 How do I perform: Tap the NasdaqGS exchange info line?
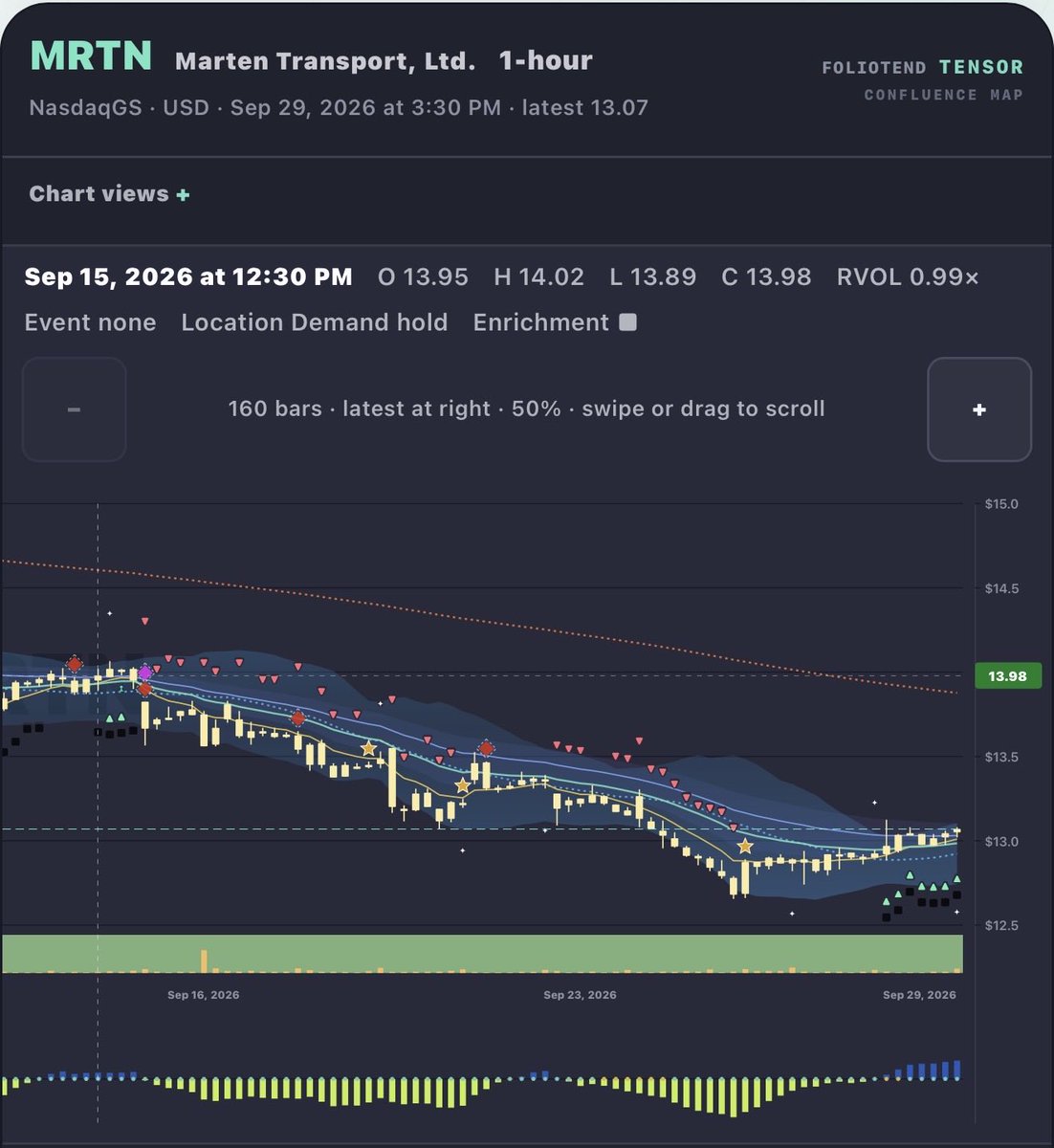(x=339, y=107)
